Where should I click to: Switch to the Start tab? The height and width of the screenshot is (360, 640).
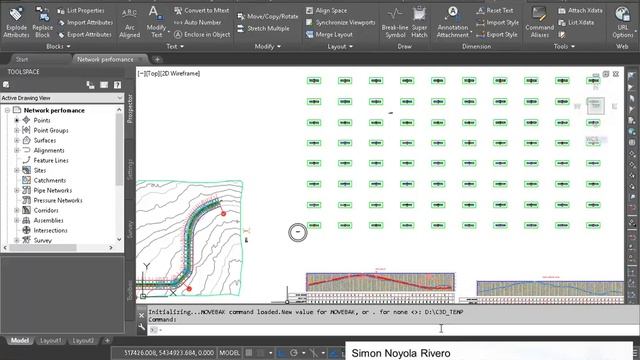coord(22,60)
